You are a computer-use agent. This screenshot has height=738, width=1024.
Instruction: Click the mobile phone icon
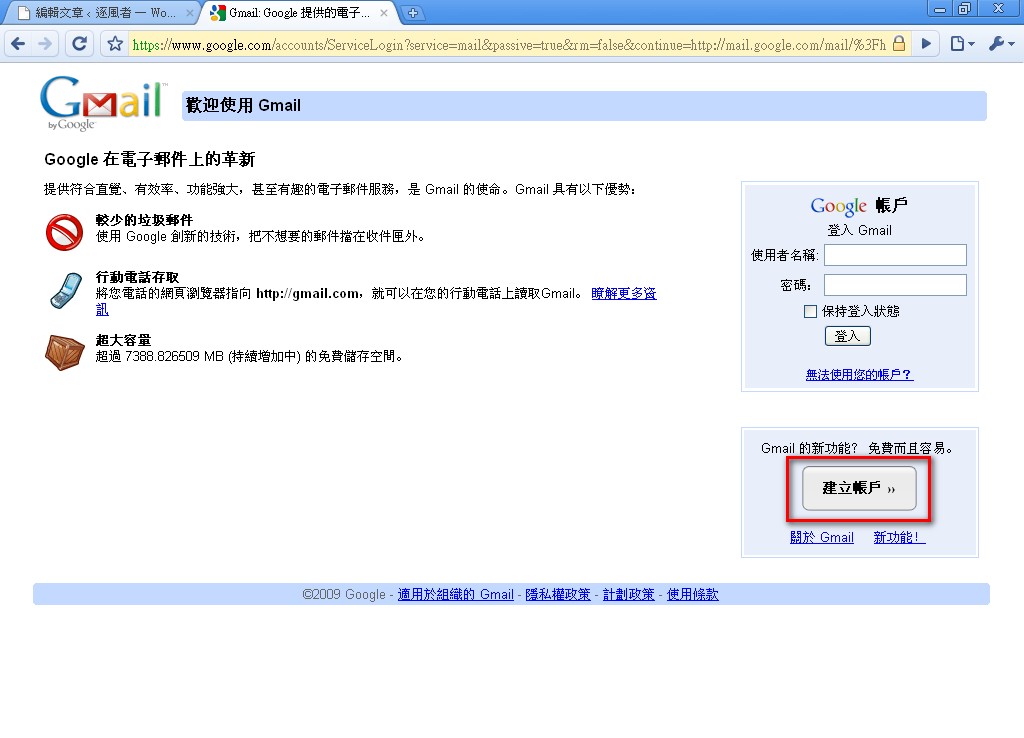tap(65, 291)
